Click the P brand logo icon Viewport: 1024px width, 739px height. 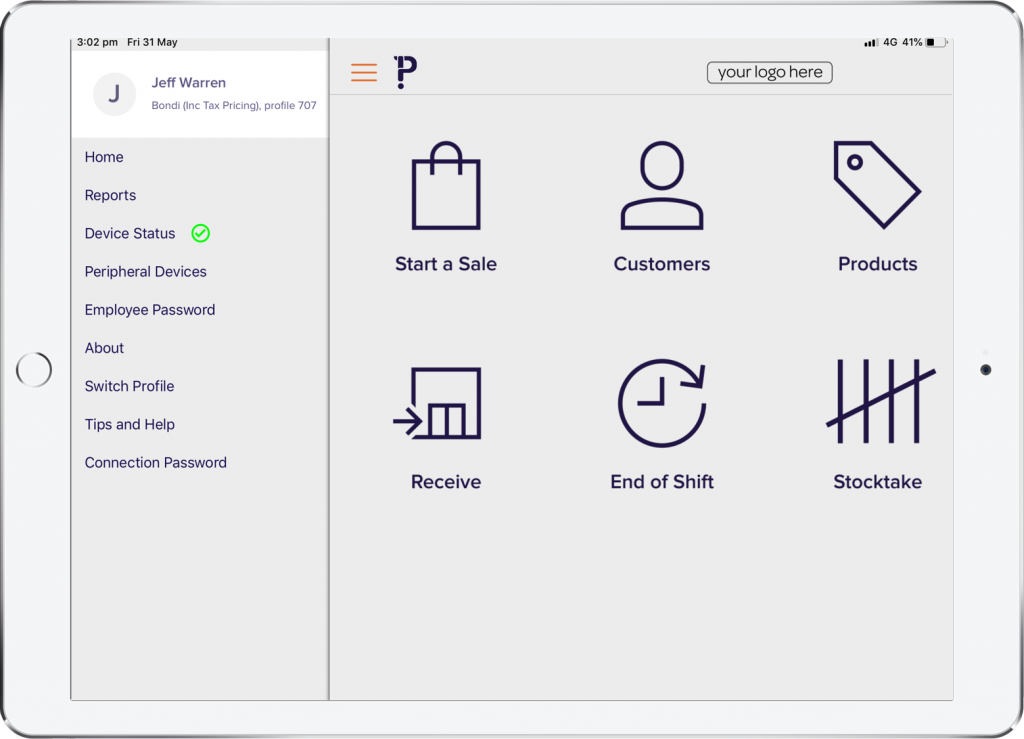405,72
